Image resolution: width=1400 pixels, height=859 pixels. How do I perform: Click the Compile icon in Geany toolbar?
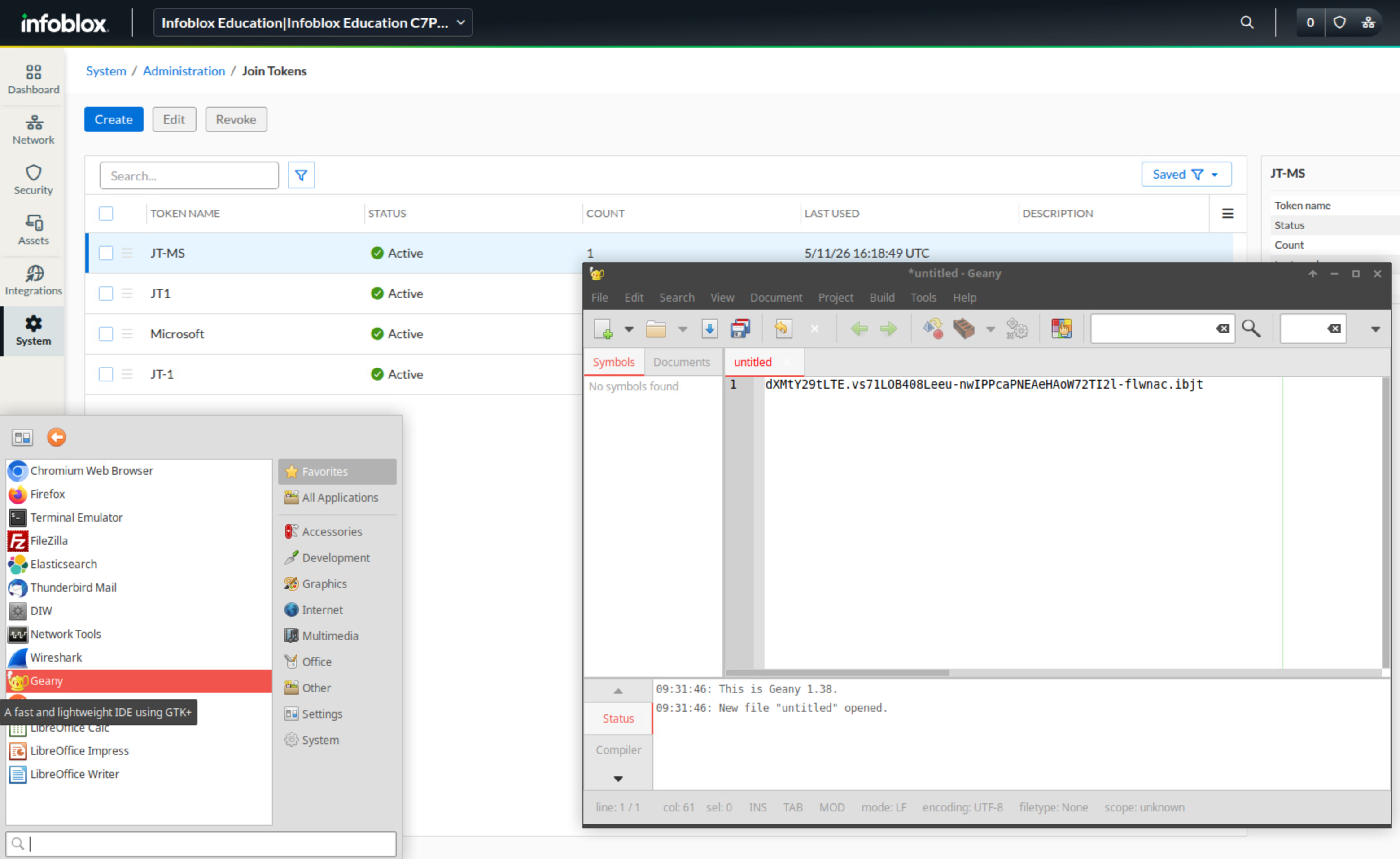point(933,329)
